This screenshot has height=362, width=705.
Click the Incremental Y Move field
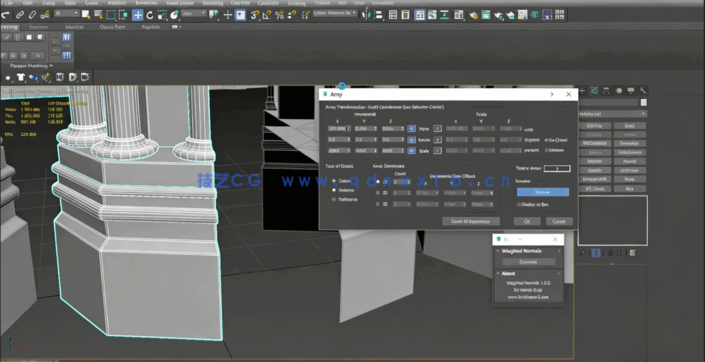[366, 129]
